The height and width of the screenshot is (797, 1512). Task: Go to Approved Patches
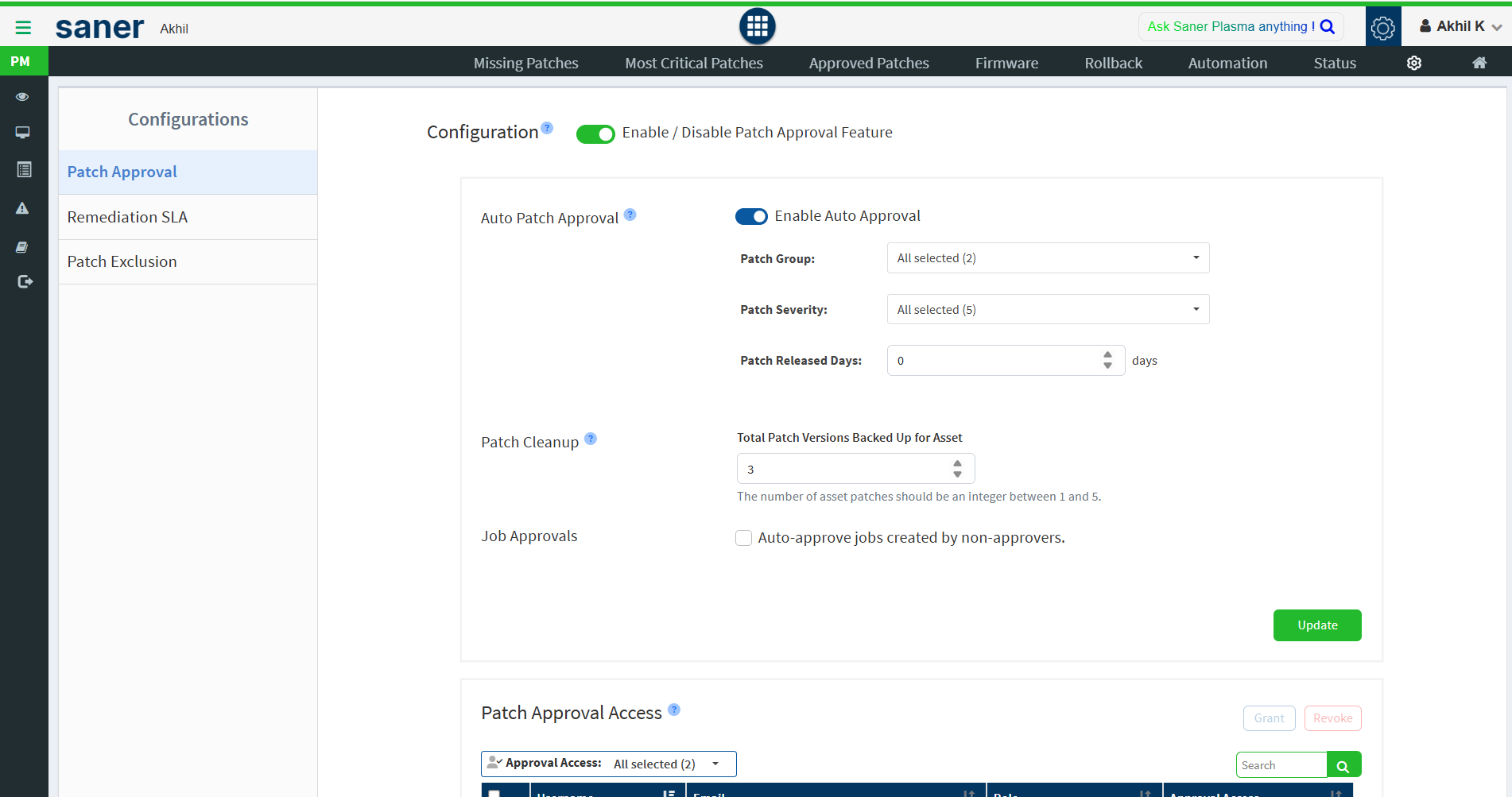[x=869, y=63]
